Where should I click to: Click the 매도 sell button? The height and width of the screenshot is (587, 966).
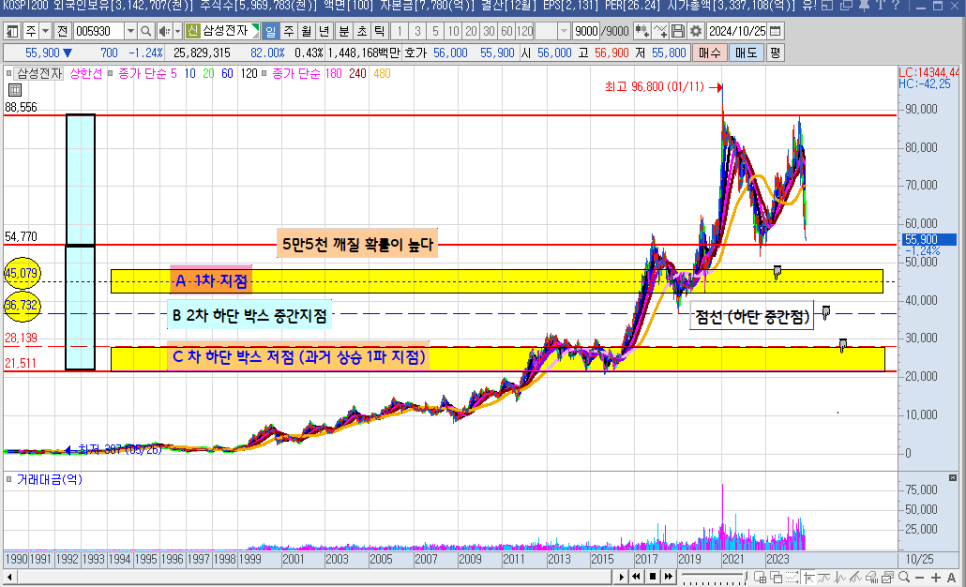[745, 53]
